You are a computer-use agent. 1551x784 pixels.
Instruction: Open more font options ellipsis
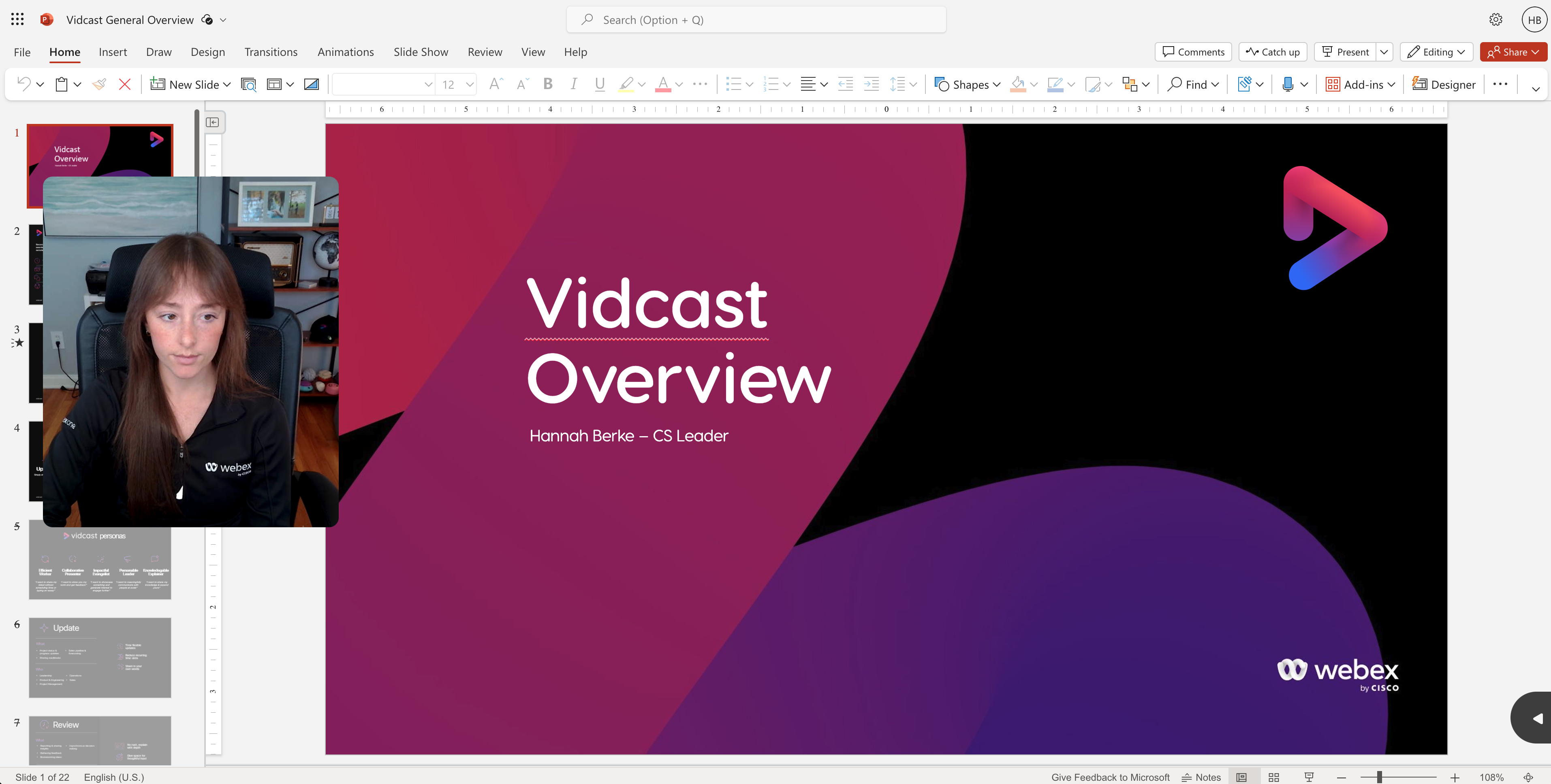point(700,84)
